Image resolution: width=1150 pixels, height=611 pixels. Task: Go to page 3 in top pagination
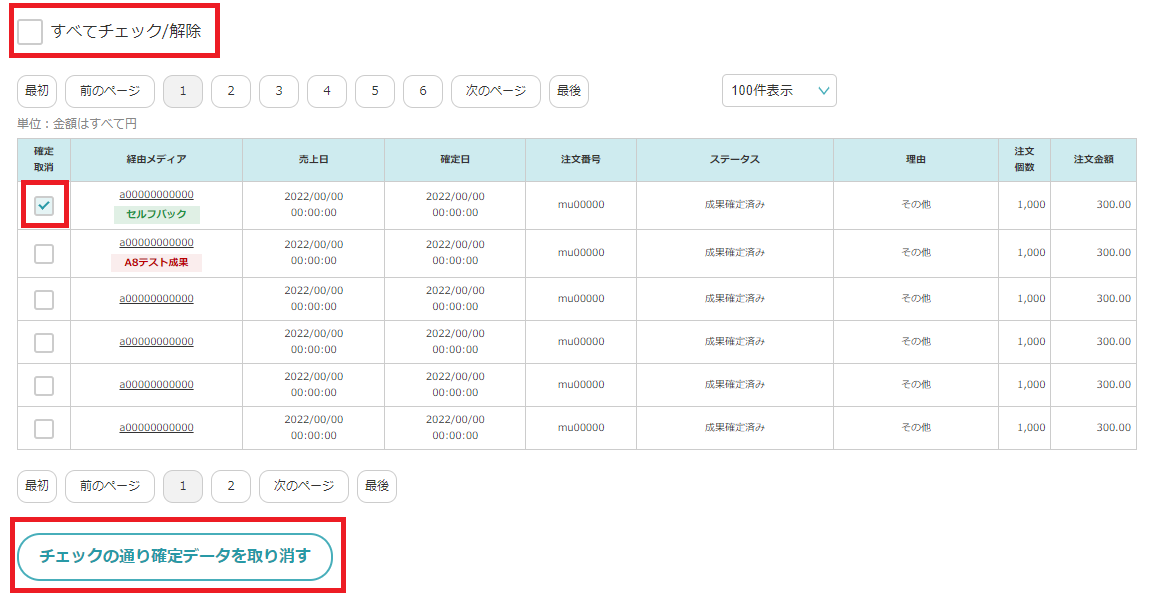(x=279, y=91)
